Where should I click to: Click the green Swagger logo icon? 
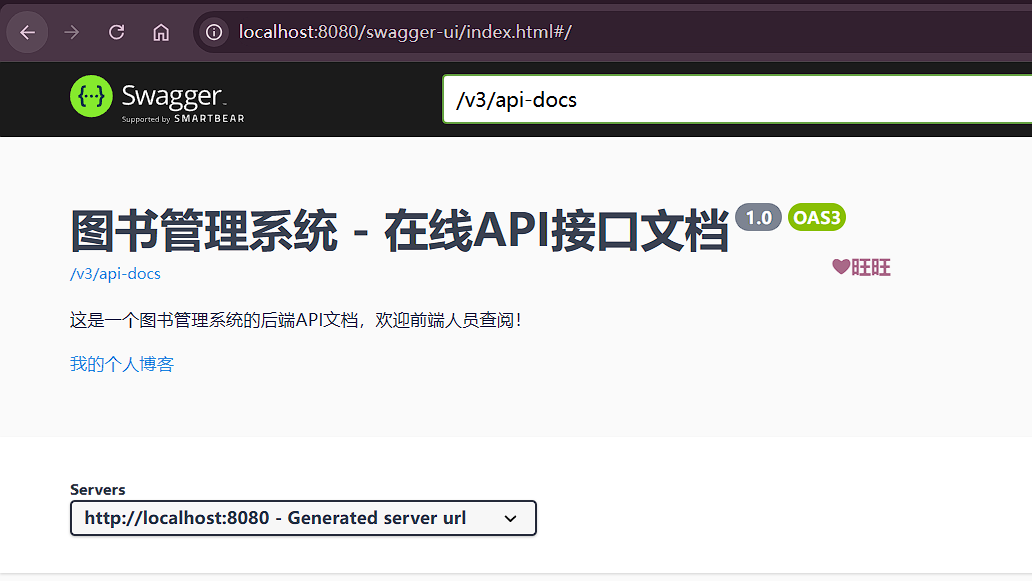91,96
